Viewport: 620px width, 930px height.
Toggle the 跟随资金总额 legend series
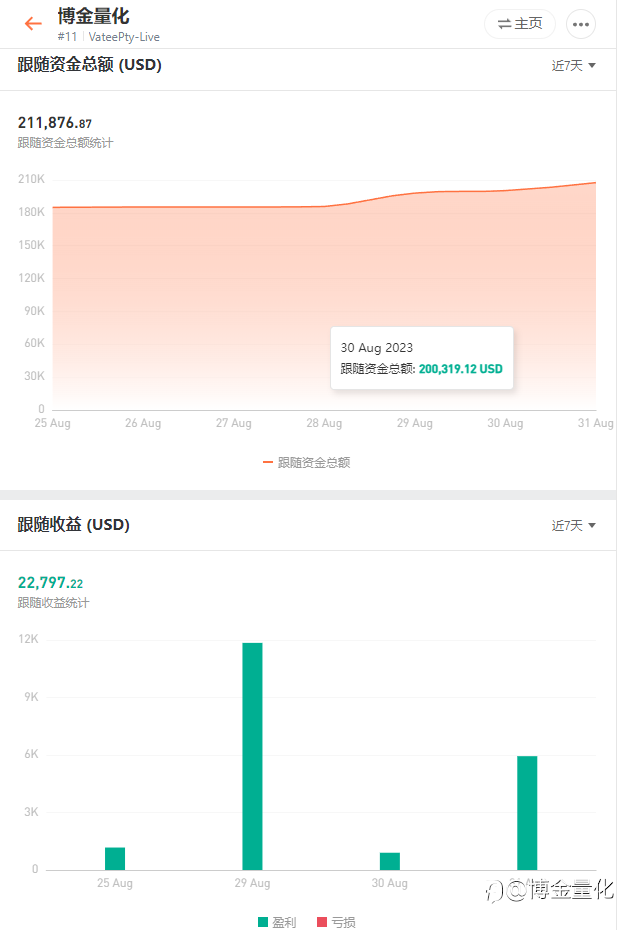point(307,463)
